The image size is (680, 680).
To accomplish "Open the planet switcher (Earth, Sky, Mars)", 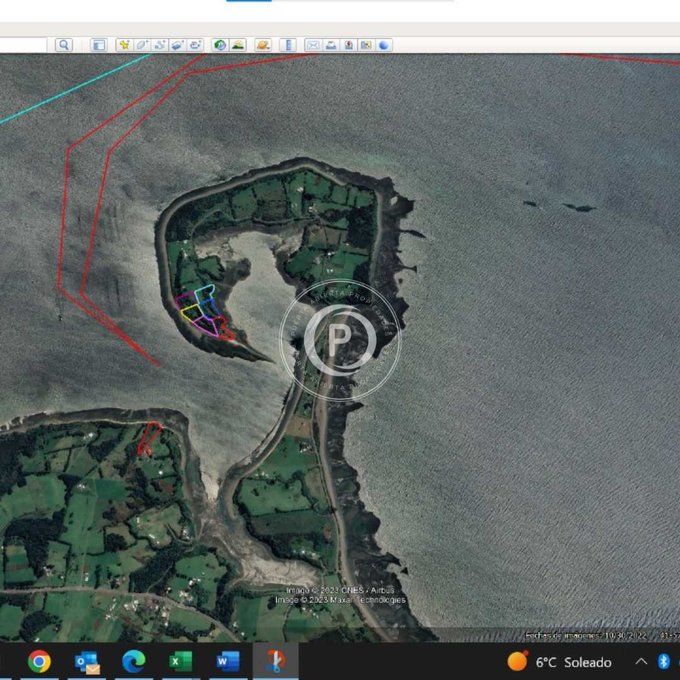I will tap(262, 45).
